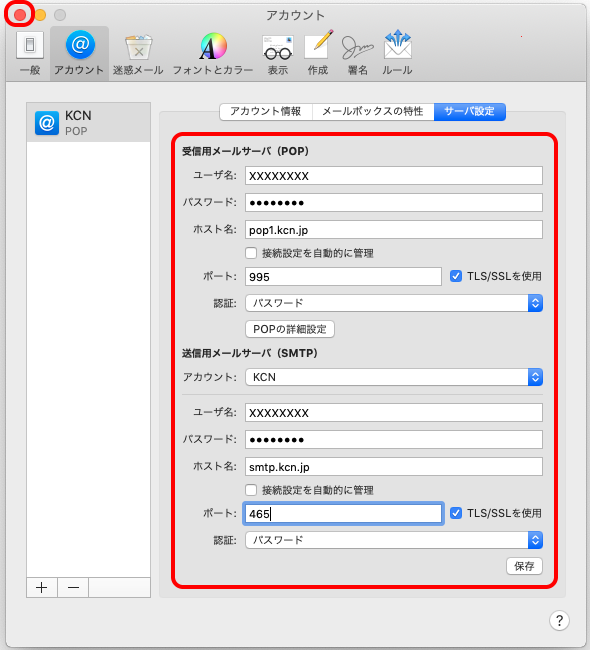This screenshot has height=650, width=590.
Task: Open the ルール rules preferences icon
Action: click(x=397, y=53)
